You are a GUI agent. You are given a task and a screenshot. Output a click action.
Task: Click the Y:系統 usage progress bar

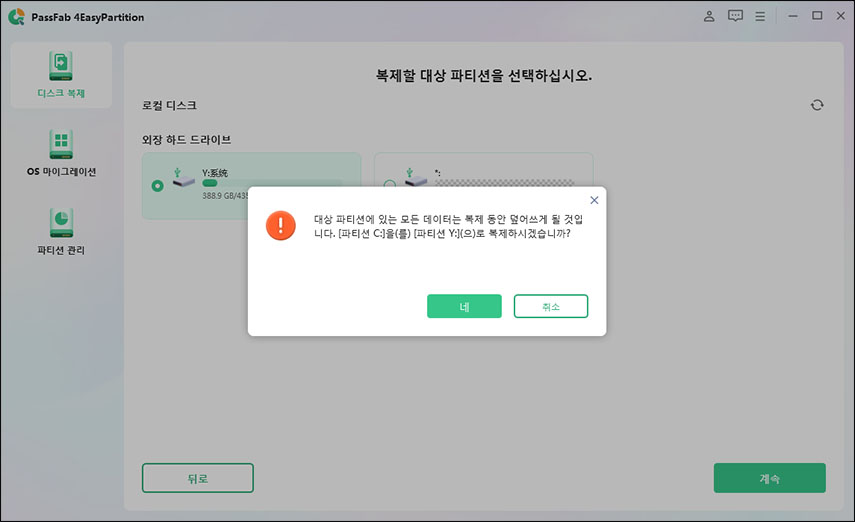273,183
